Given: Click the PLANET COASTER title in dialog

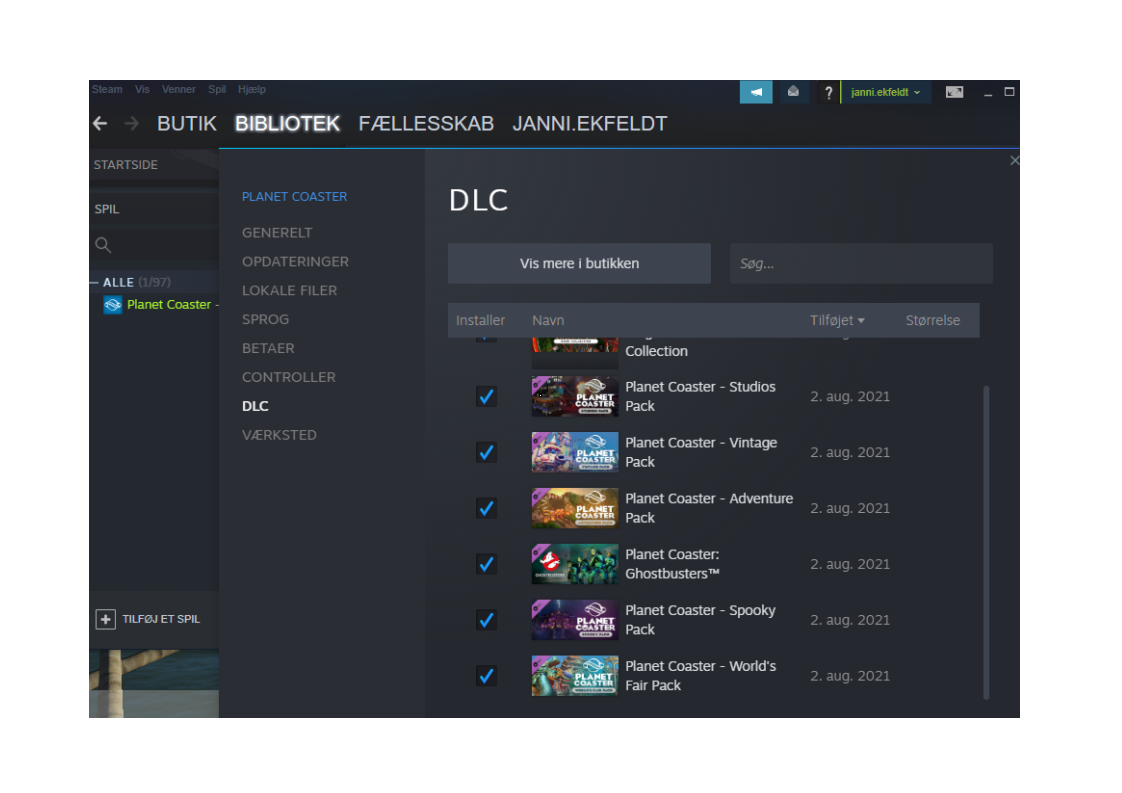Looking at the screenshot, I should (294, 197).
